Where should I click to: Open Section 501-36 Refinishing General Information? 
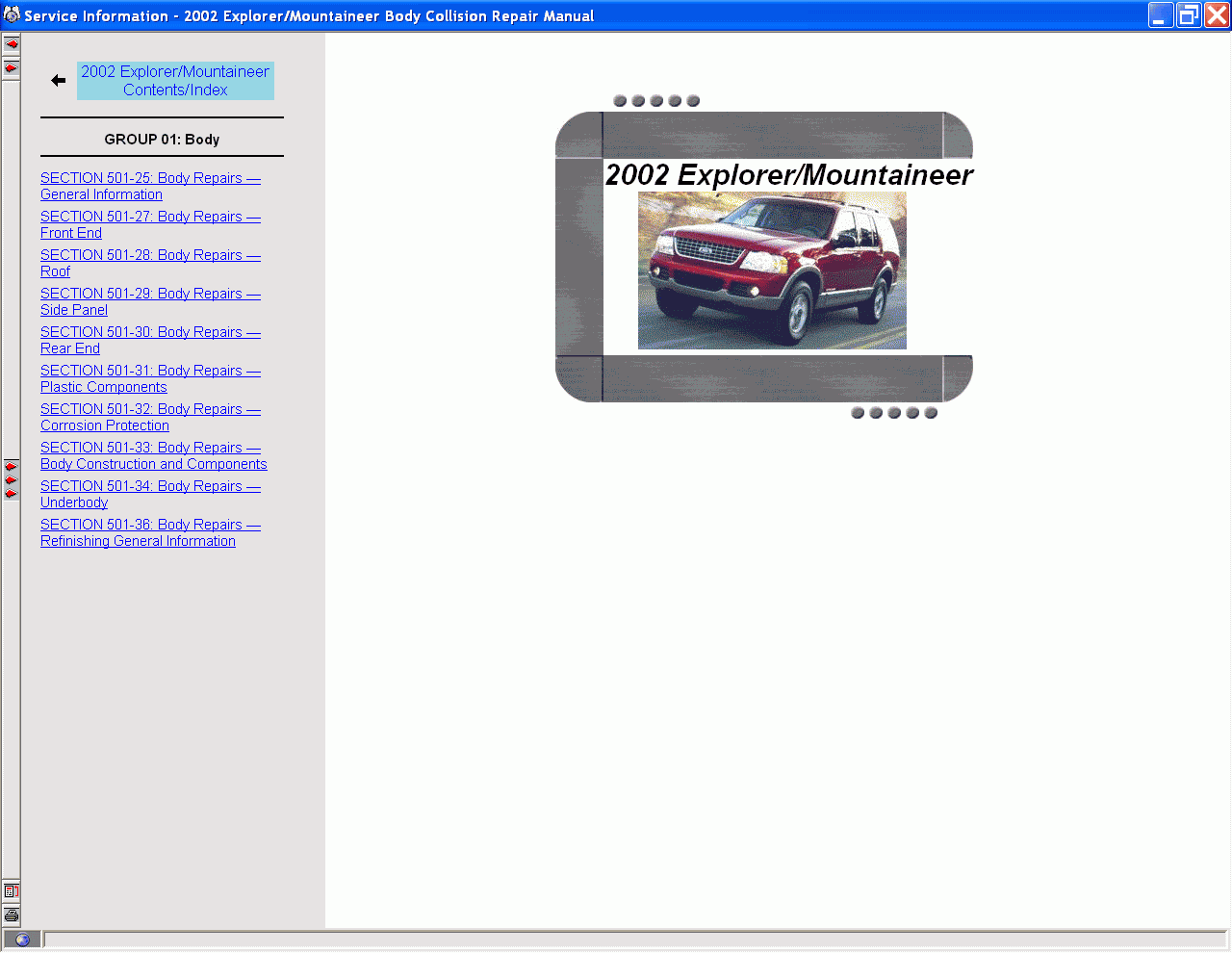click(150, 533)
